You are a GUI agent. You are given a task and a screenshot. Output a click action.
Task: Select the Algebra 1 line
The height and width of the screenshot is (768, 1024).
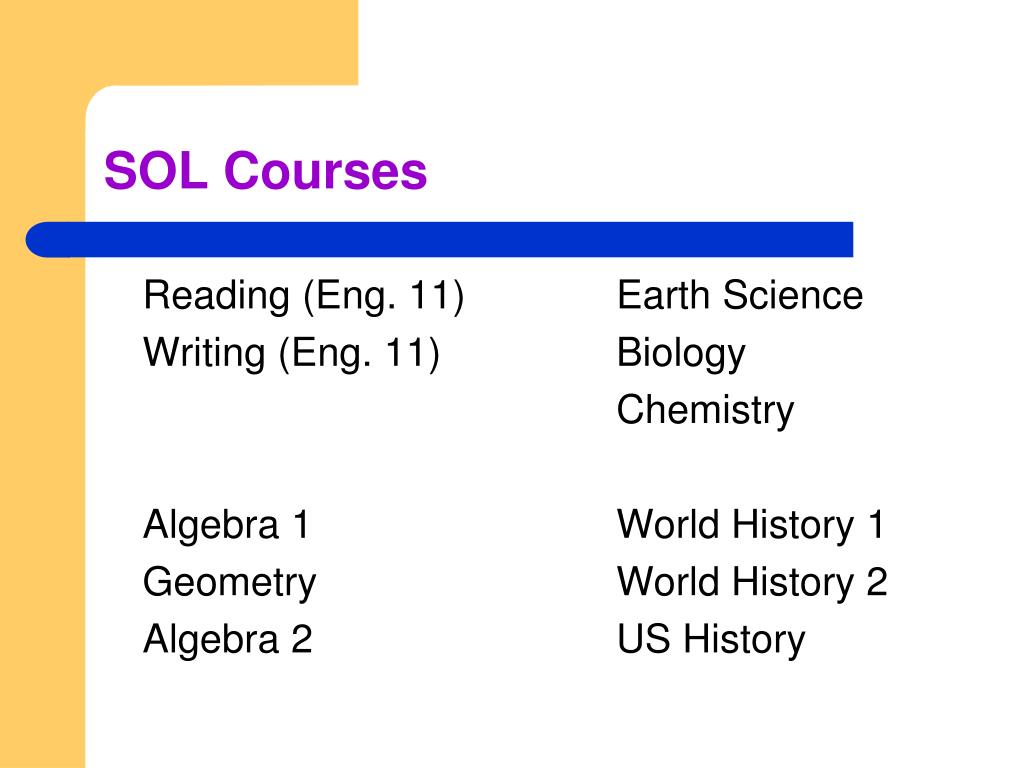click(x=227, y=525)
